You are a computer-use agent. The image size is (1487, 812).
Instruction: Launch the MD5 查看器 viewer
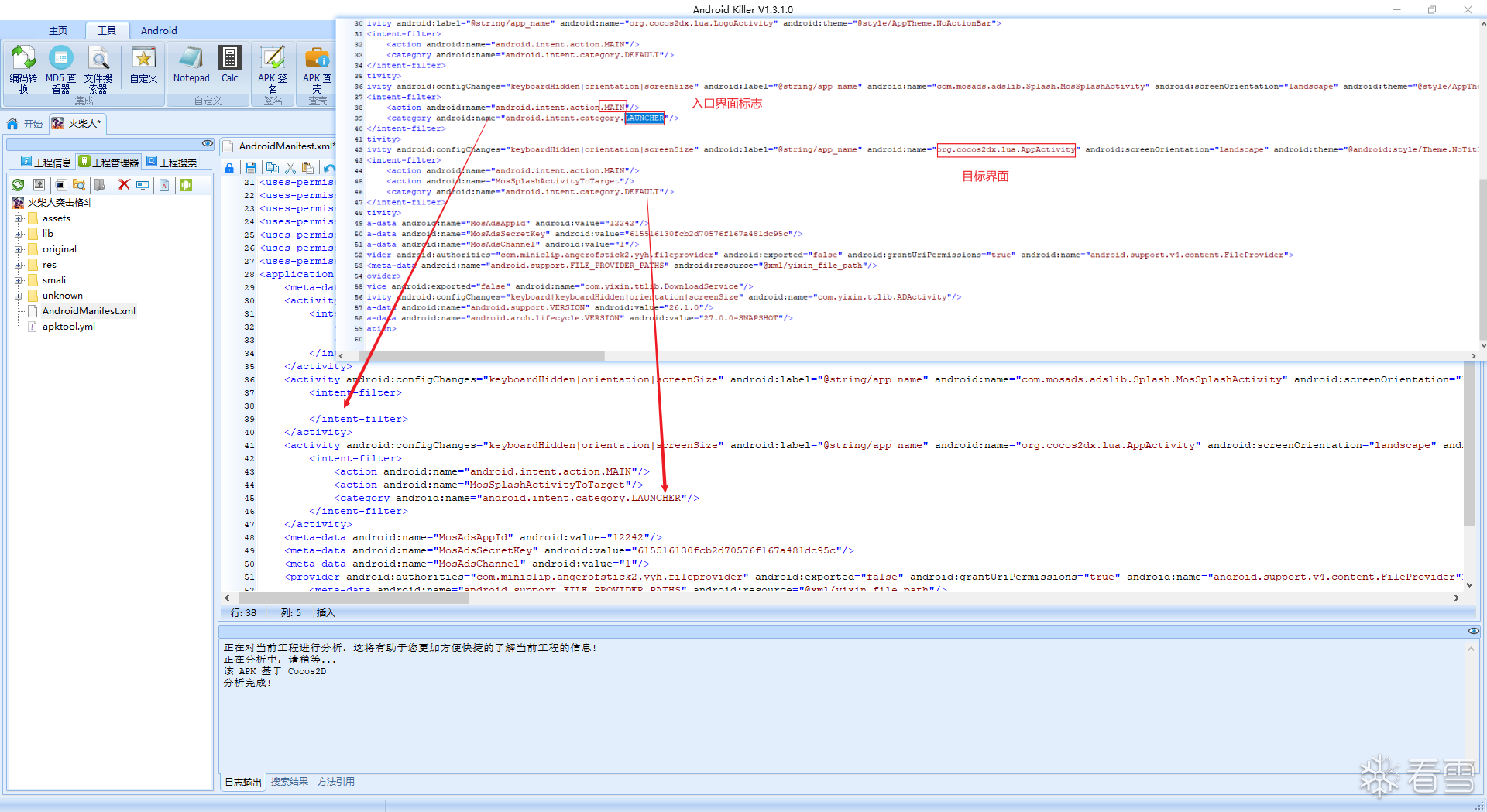click(60, 69)
